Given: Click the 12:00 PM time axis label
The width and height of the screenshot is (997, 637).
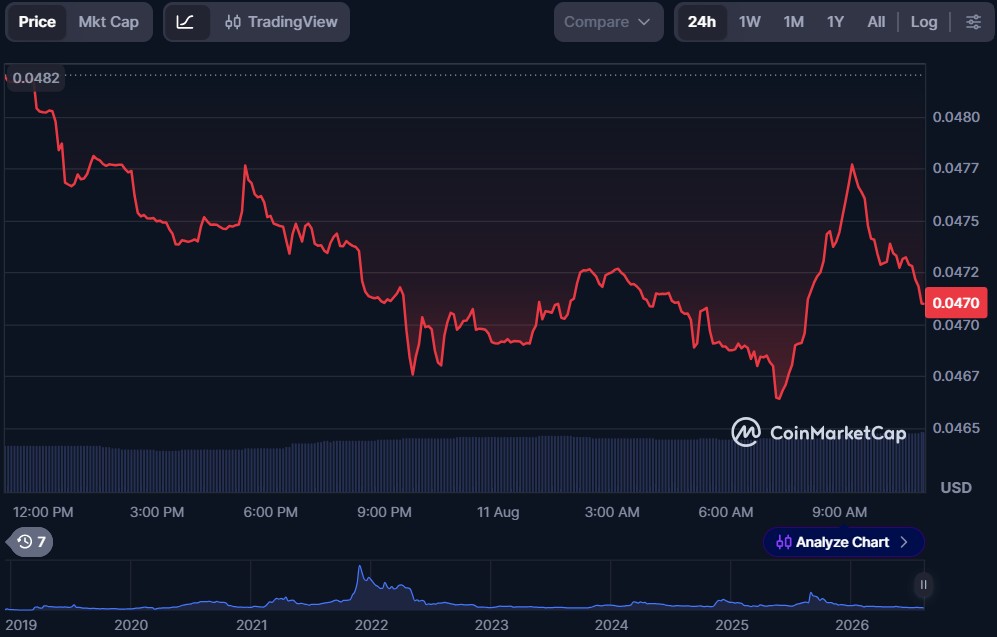Looking at the screenshot, I should (x=43, y=512).
